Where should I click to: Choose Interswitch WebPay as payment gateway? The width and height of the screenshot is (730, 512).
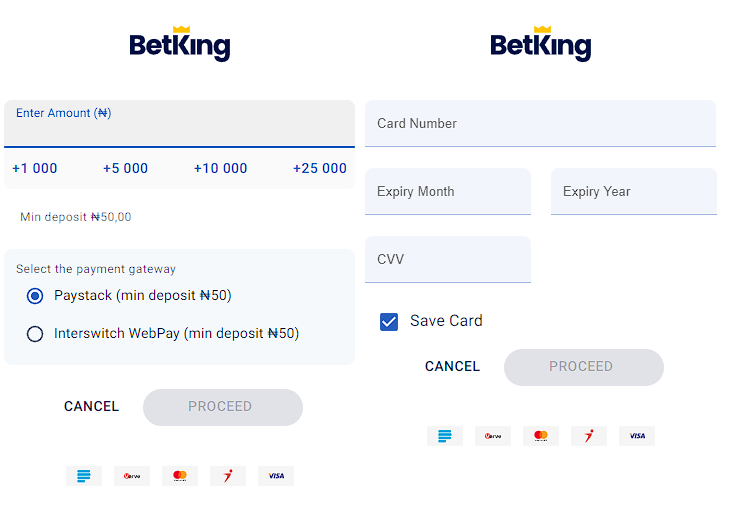pyautogui.click(x=36, y=334)
